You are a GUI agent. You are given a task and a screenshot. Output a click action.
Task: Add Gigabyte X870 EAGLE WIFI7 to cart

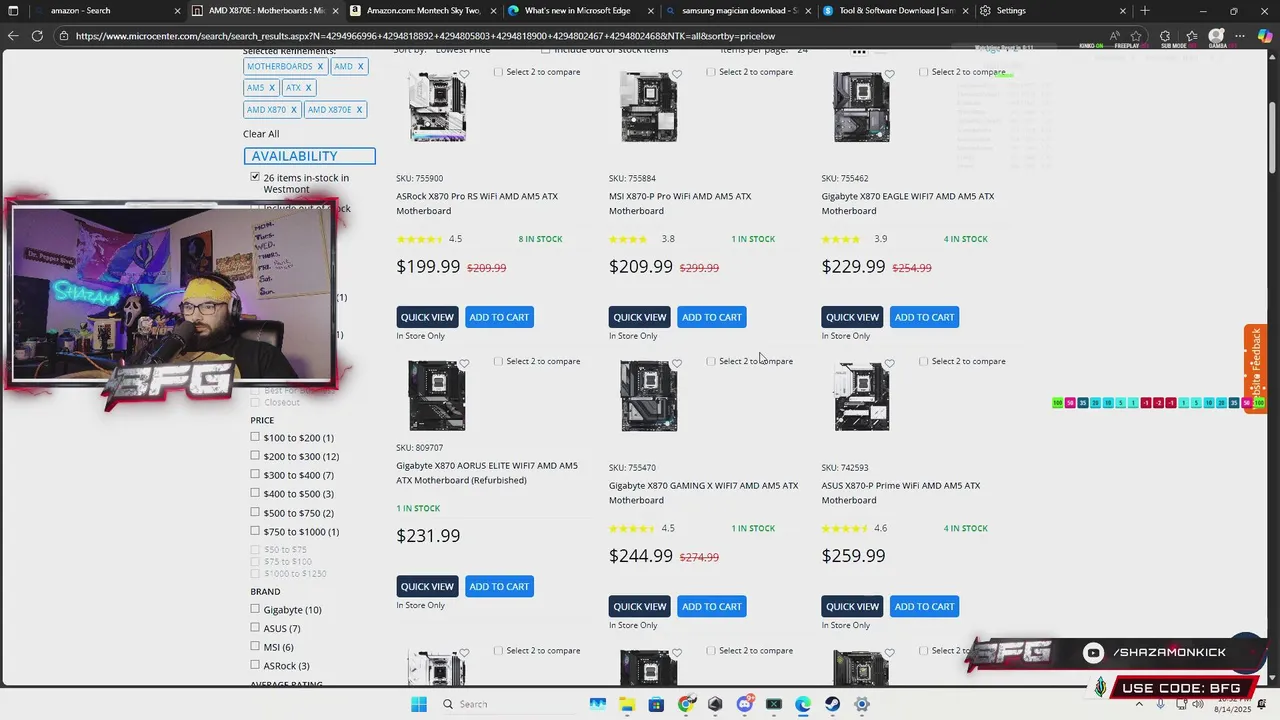[x=924, y=317]
